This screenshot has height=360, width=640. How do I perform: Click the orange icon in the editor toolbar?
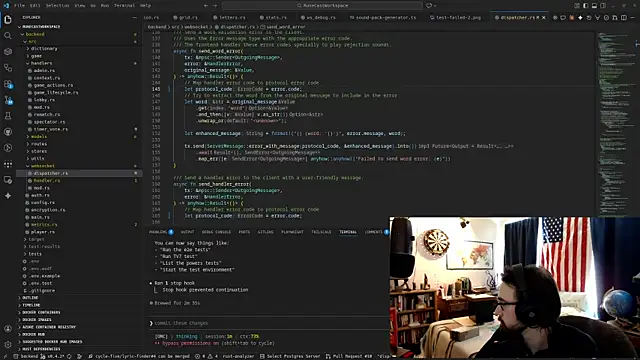click(x=571, y=18)
